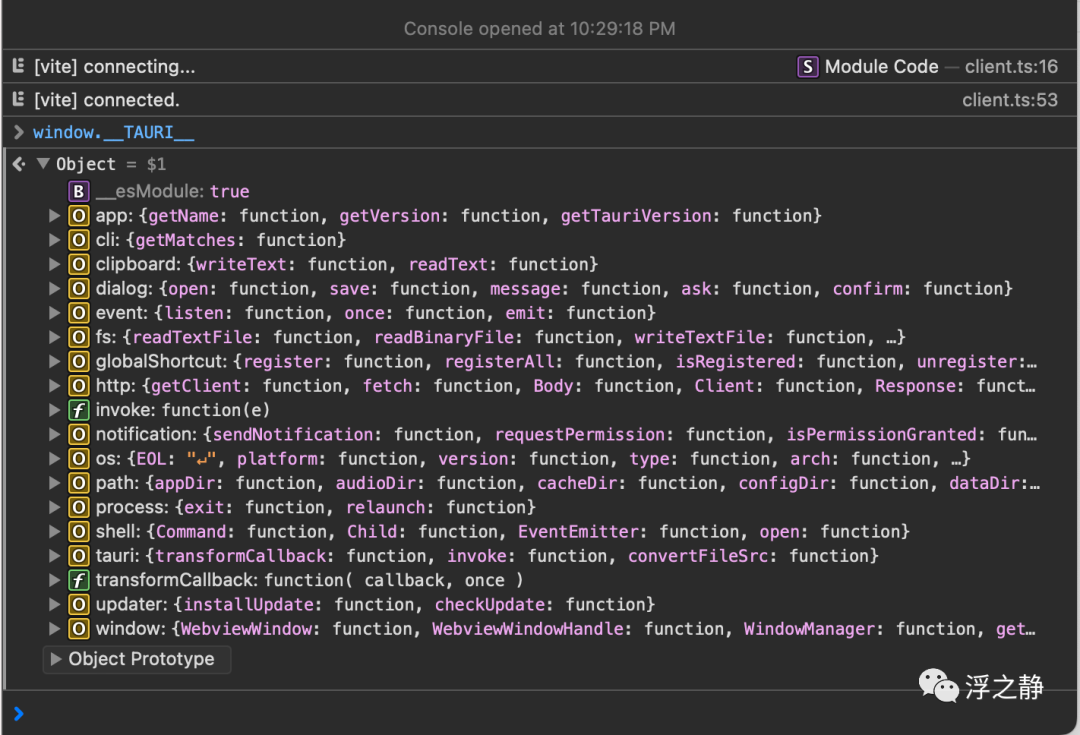
Task: Expand the dialog property arrow
Action: click(x=55, y=289)
